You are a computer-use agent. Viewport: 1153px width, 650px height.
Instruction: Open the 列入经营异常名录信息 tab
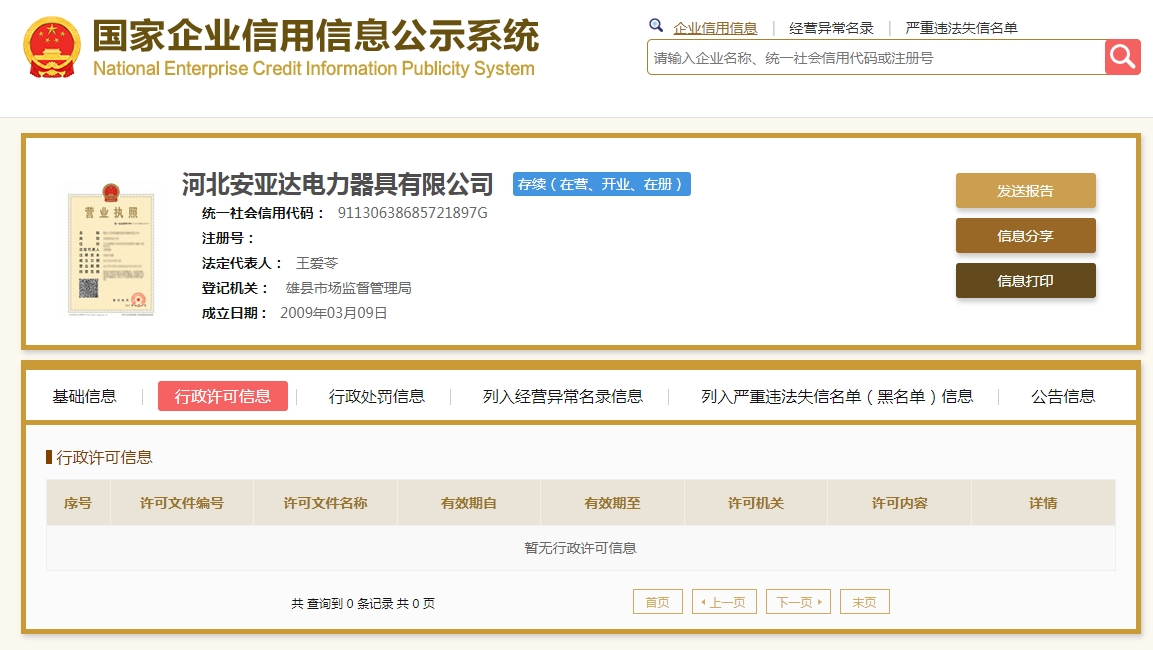click(x=563, y=396)
